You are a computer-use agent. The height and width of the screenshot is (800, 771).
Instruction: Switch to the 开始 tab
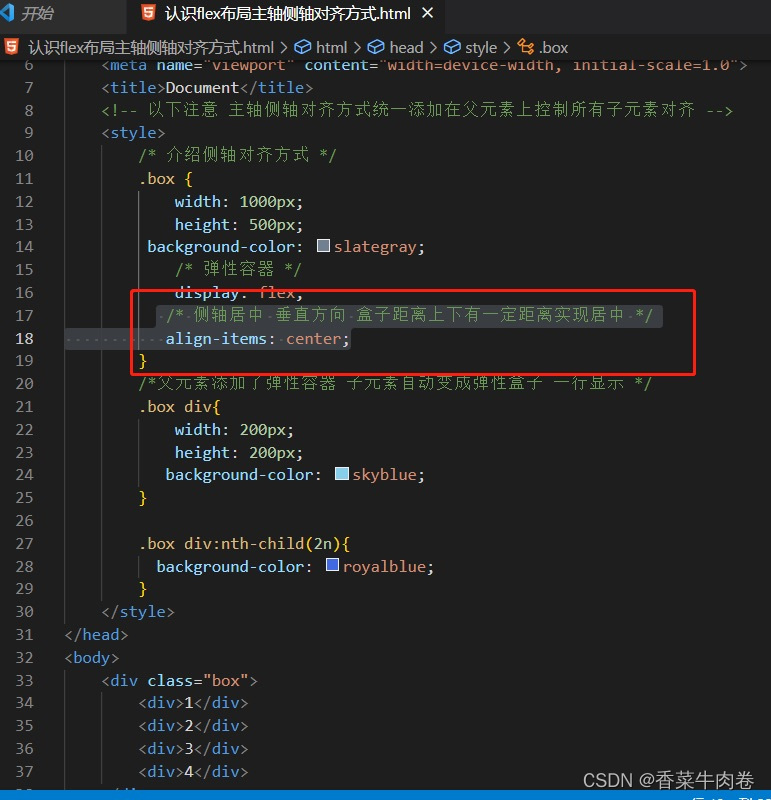37,13
